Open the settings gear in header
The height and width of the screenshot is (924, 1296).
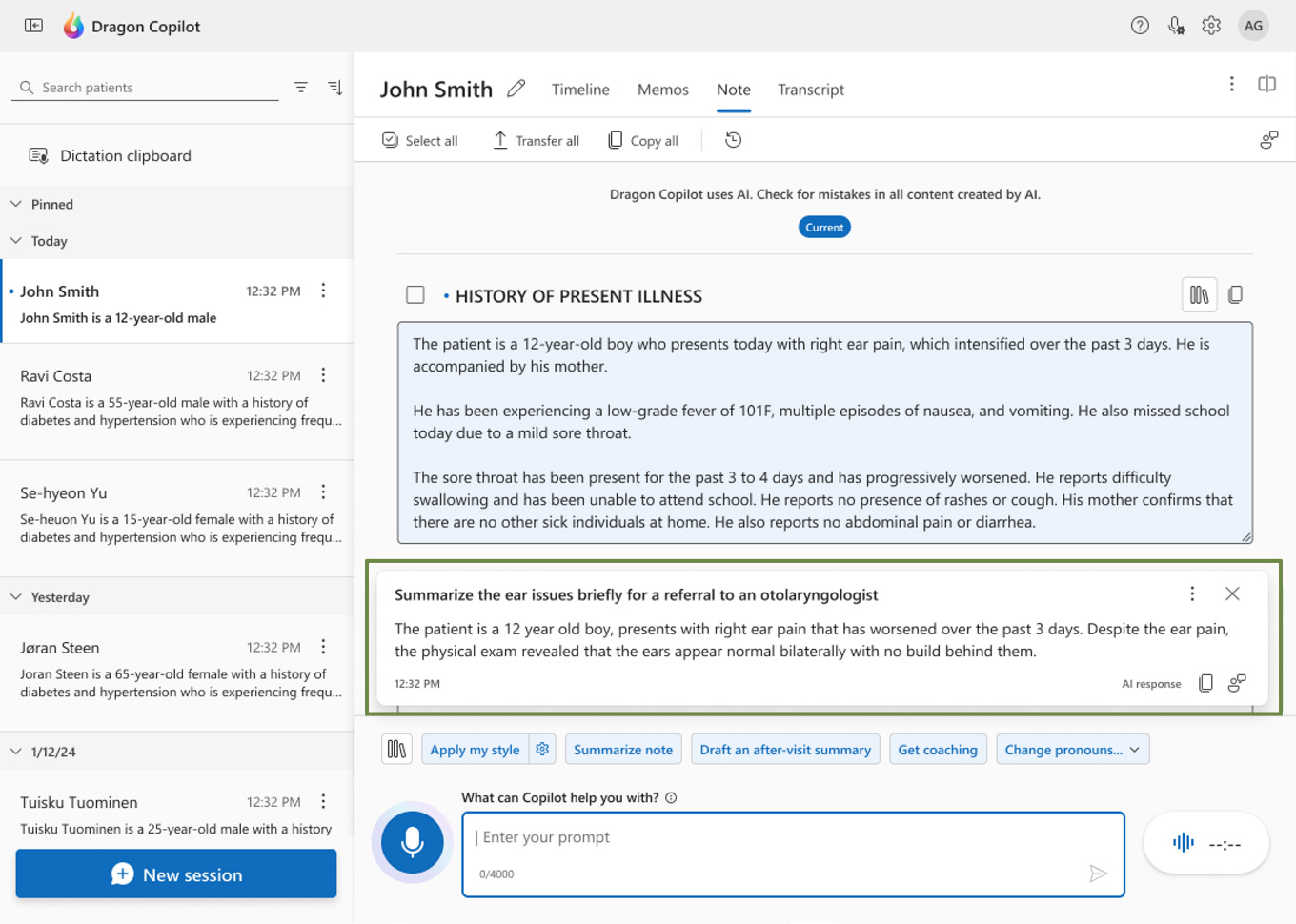click(1211, 26)
